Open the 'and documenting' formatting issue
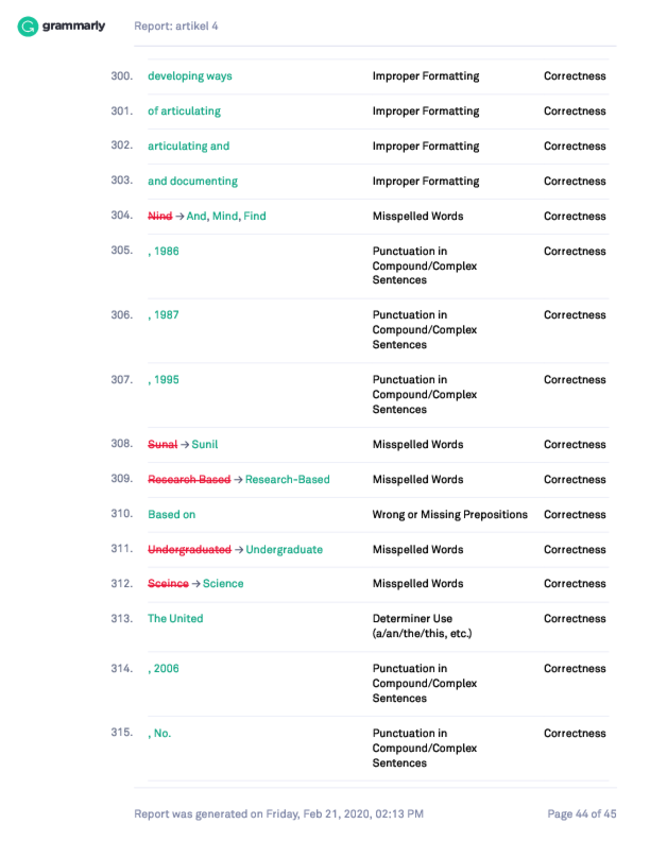Screen dimensions: 650x841 coord(193,181)
